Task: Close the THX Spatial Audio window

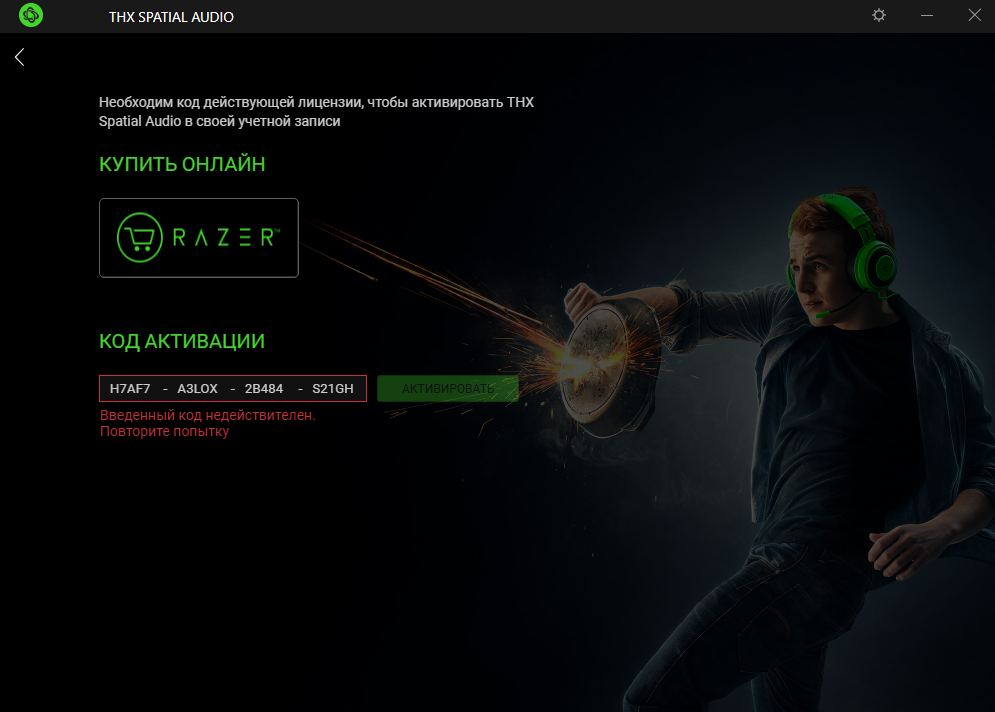Action: 975,15
